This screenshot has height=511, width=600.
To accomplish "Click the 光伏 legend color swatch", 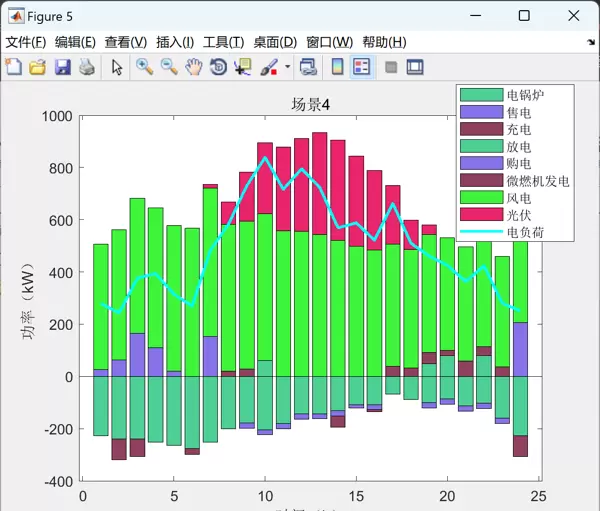I will click(480, 214).
